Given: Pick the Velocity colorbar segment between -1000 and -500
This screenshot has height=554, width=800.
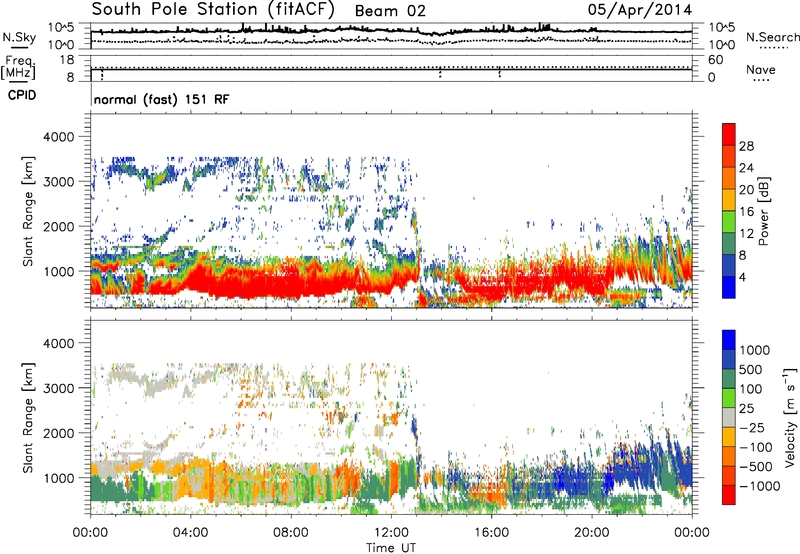Looking at the screenshot, I should click(729, 475).
